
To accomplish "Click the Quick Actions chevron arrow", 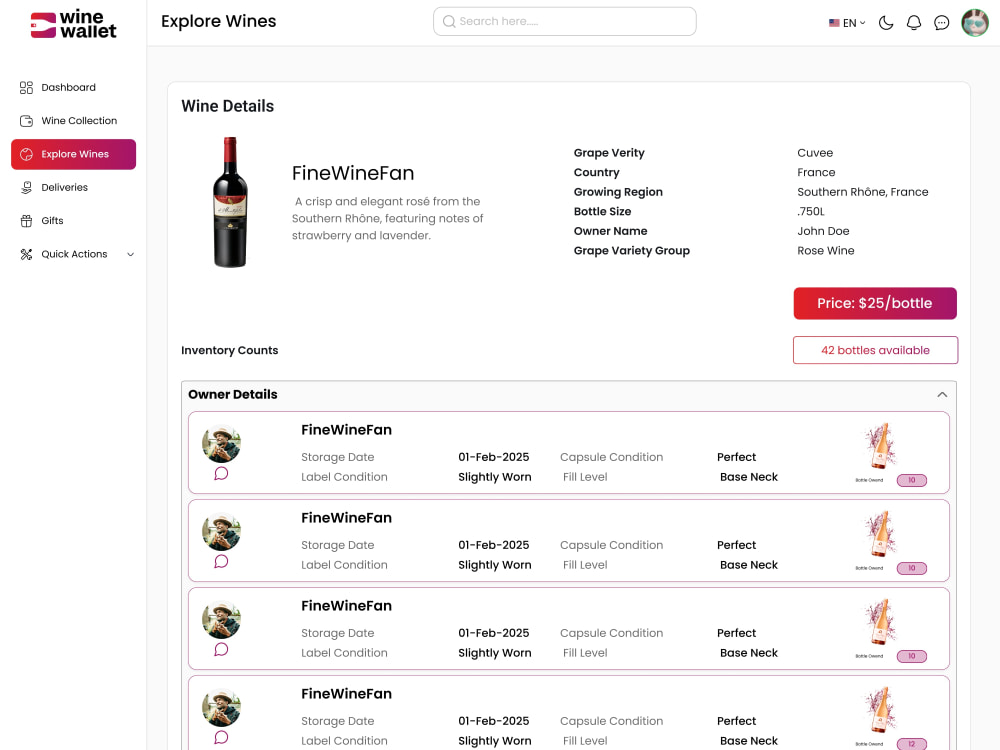I will pyautogui.click(x=131, y=254).
